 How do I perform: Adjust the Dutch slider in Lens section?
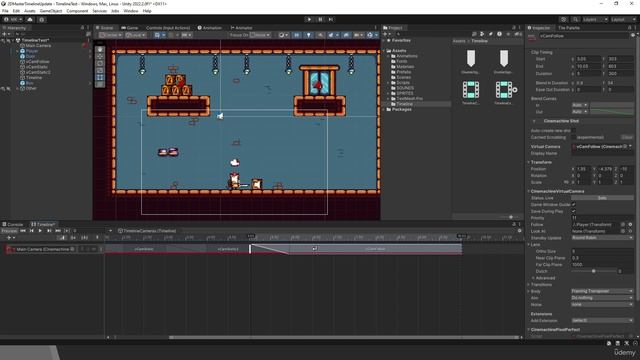pyautogui.click(x=593, y=271)
